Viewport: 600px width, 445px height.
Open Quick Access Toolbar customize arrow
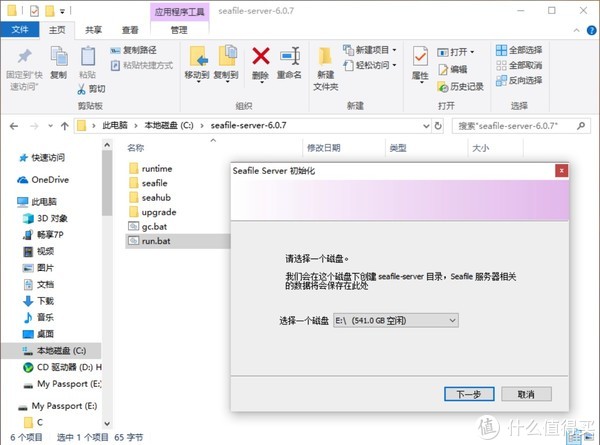click(62, 11)
